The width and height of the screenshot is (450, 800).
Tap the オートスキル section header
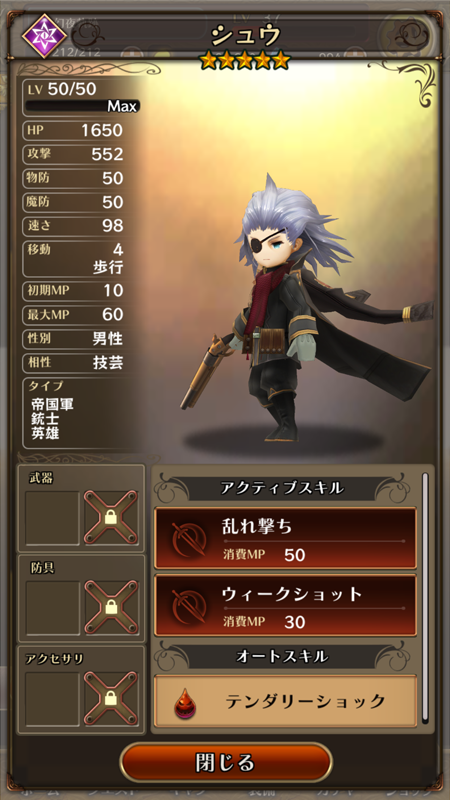point(282,657)
